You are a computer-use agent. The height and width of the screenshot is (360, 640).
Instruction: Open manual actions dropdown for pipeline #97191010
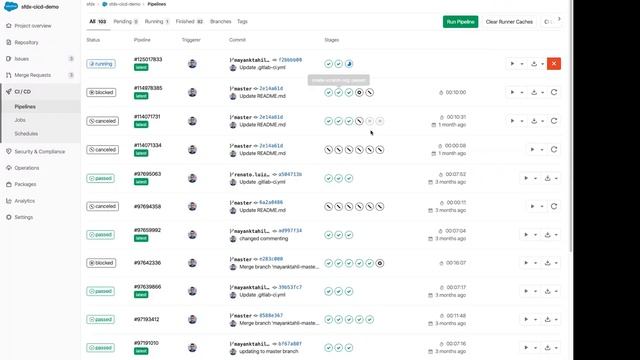pos(530,348)
